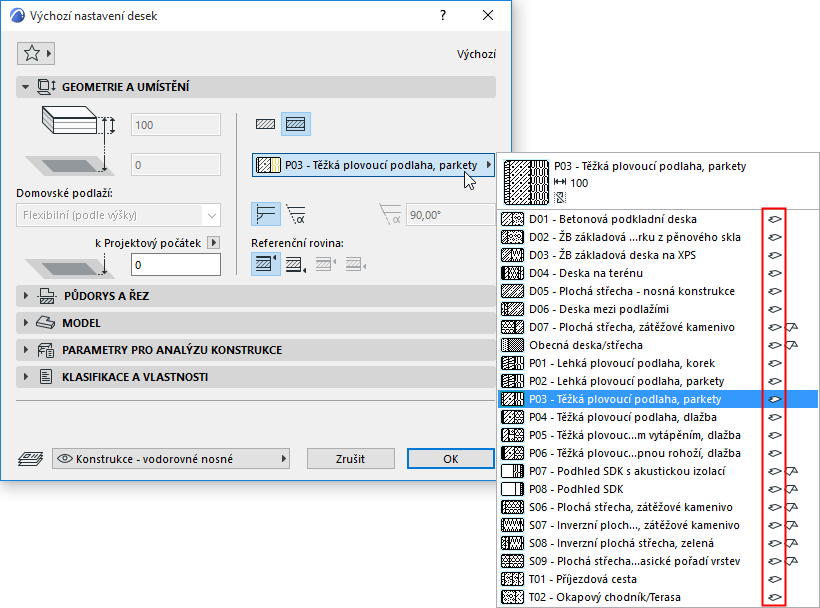The height and width of the screenshot is (608, 820).
Task: Click the slab-use icon on S07 row
Action: click(x=775, y=525)
